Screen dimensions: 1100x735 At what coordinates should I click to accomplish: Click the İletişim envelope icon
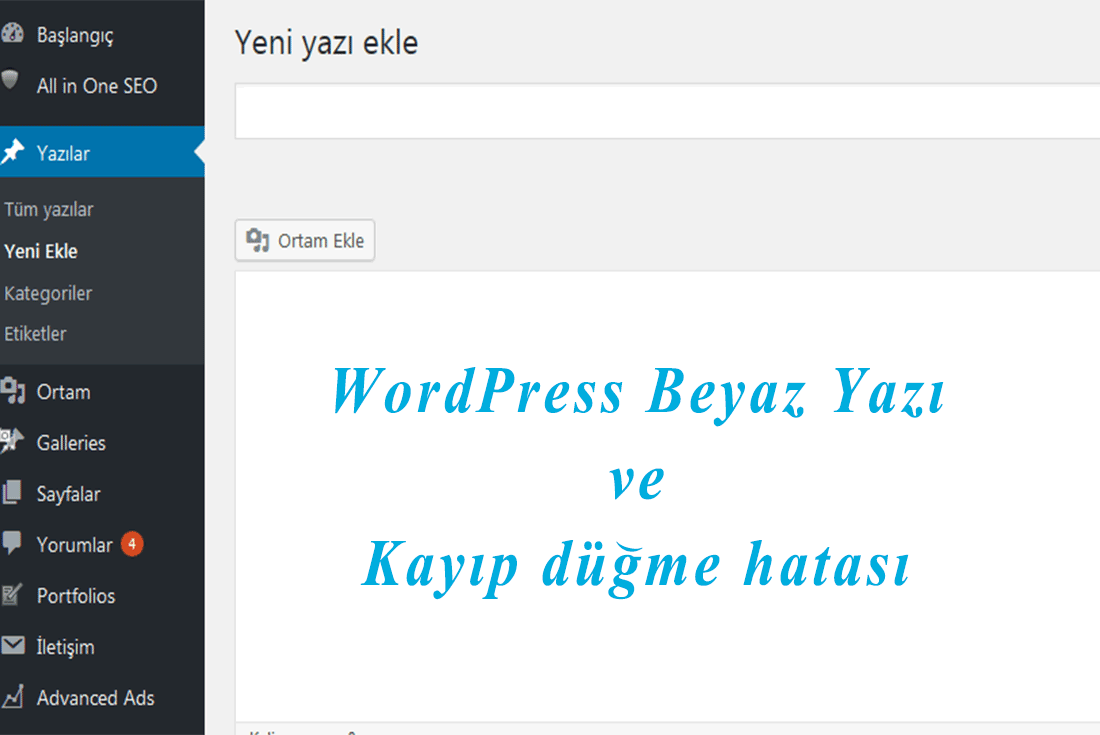(x=13, y=645)
